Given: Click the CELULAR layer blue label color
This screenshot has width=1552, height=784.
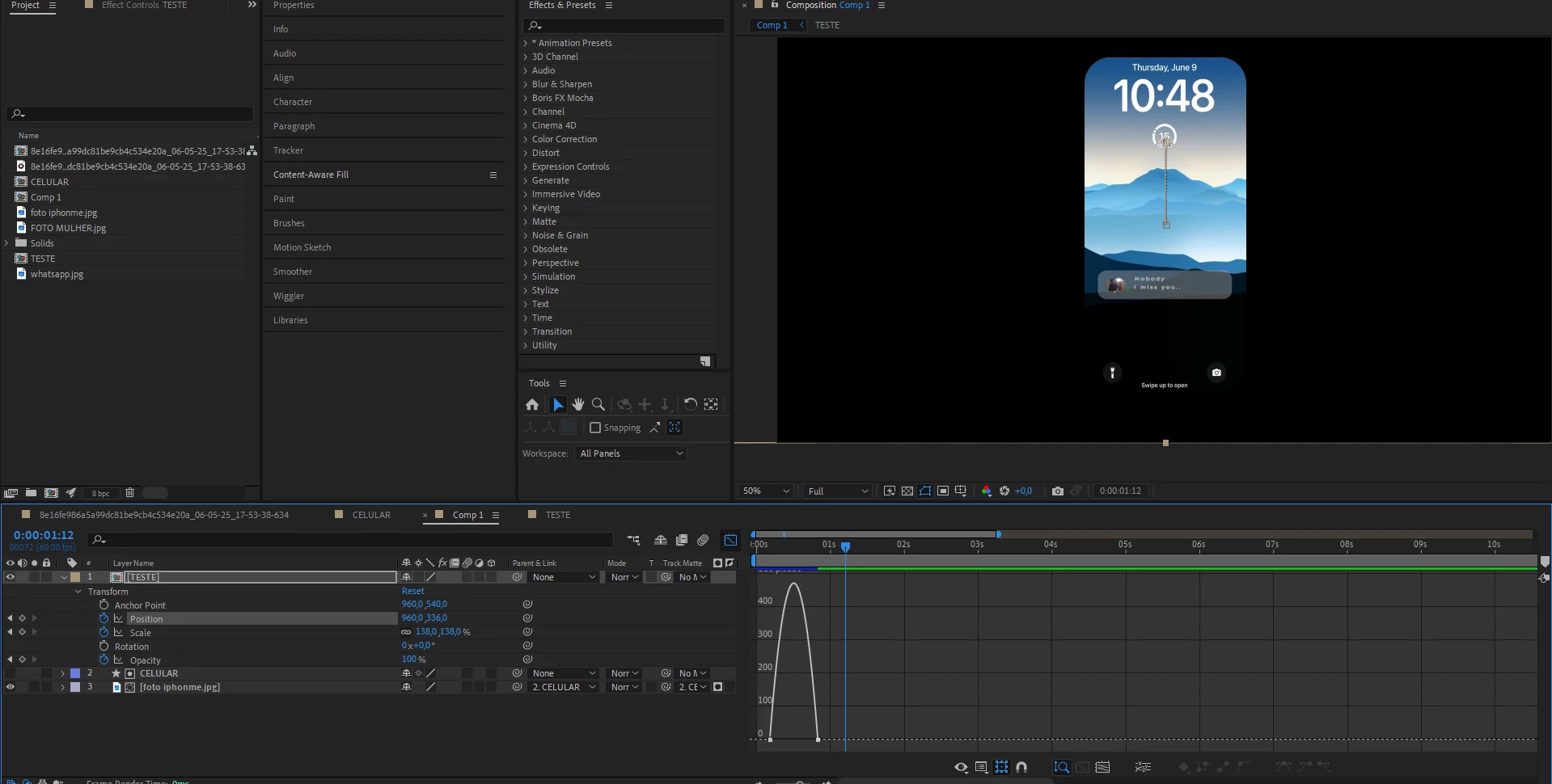Looking at the screenshot, I should click(75, 673).
